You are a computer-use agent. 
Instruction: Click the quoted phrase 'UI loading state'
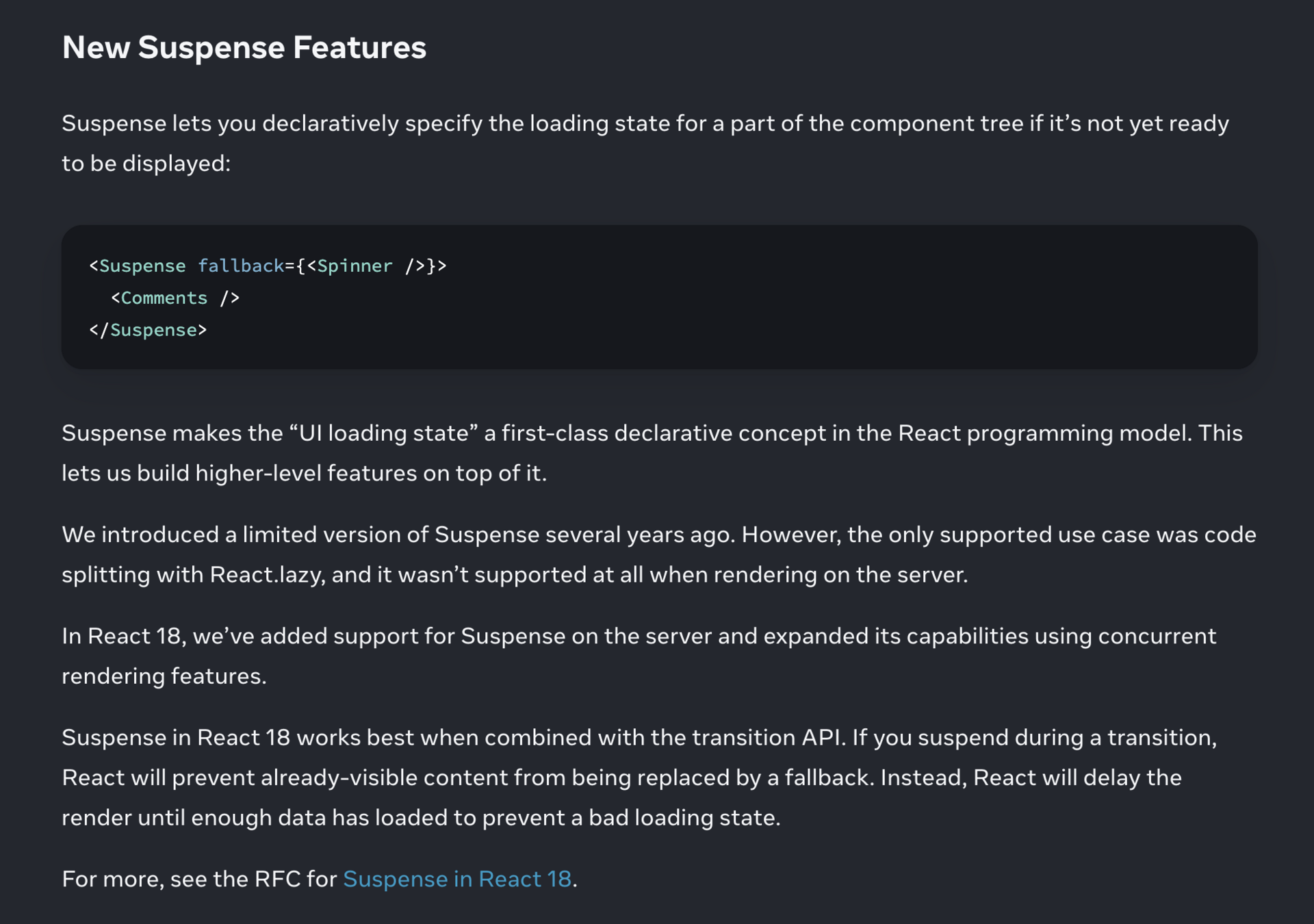(x=384, y=433)
